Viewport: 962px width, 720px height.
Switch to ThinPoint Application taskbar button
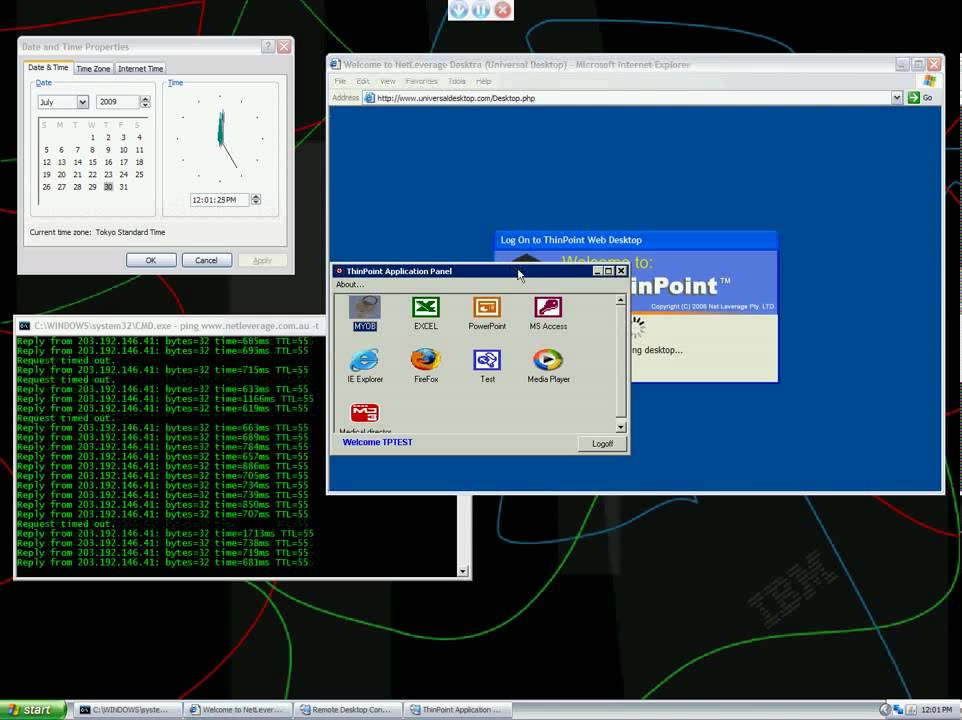point(458,710)
